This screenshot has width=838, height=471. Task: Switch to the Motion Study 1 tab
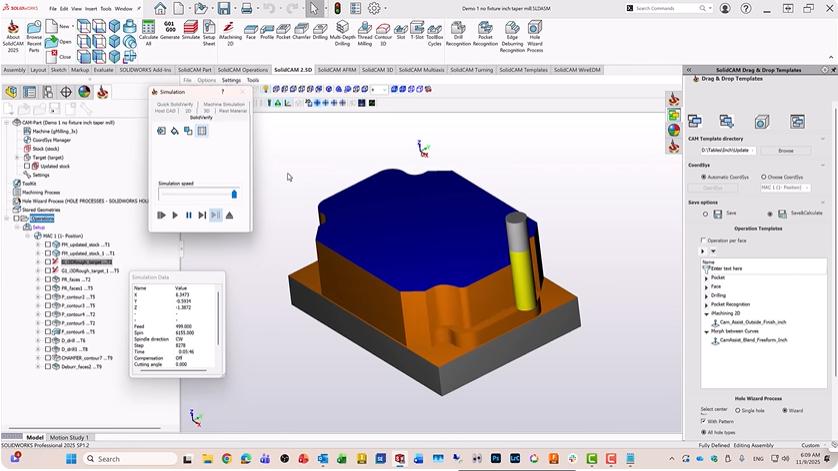(69, 437)
